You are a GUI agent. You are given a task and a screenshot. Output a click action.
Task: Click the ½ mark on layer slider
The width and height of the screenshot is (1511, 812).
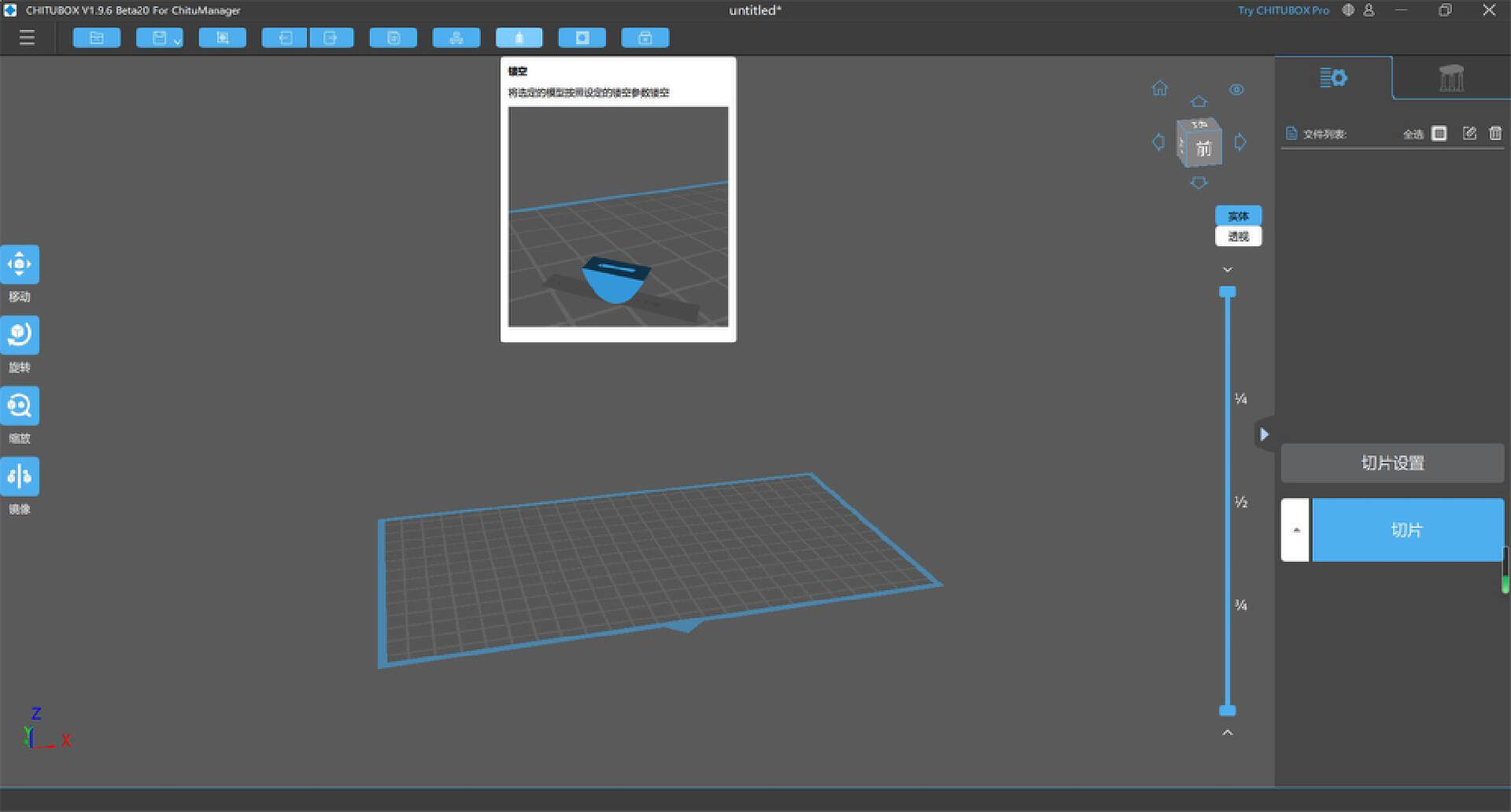click(x=1241, y=502)
